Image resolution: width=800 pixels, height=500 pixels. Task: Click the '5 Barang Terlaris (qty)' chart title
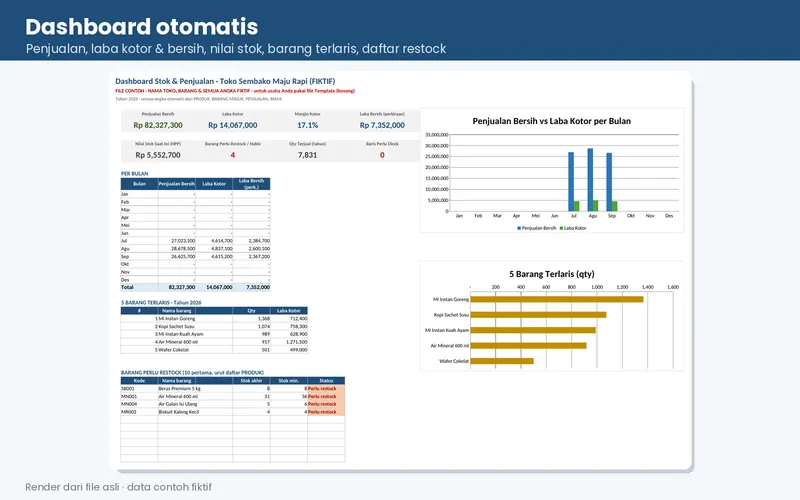click(x=552, y=274)
